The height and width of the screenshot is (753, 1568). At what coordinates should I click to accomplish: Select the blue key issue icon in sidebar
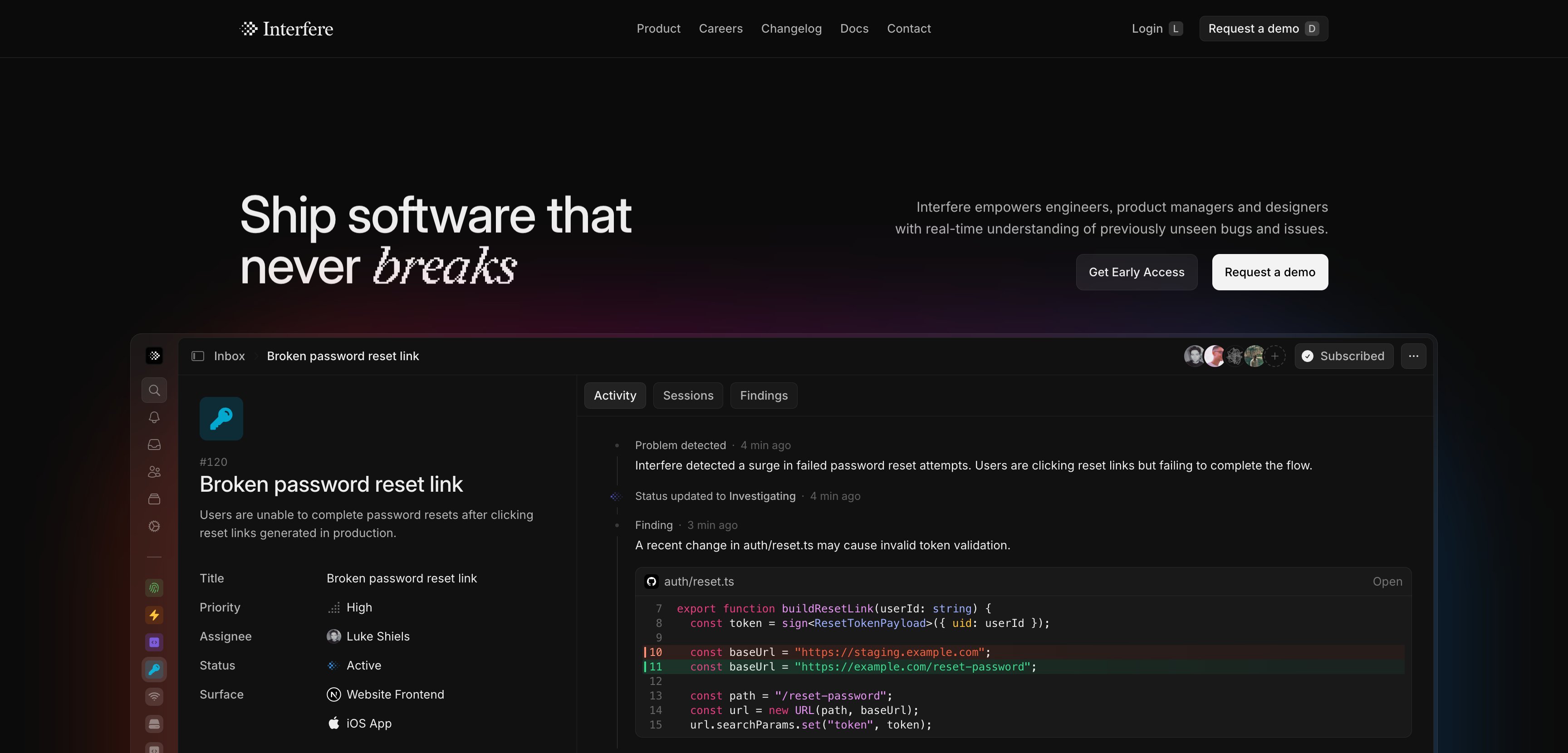pyautogui.click(x=155, y=670)
